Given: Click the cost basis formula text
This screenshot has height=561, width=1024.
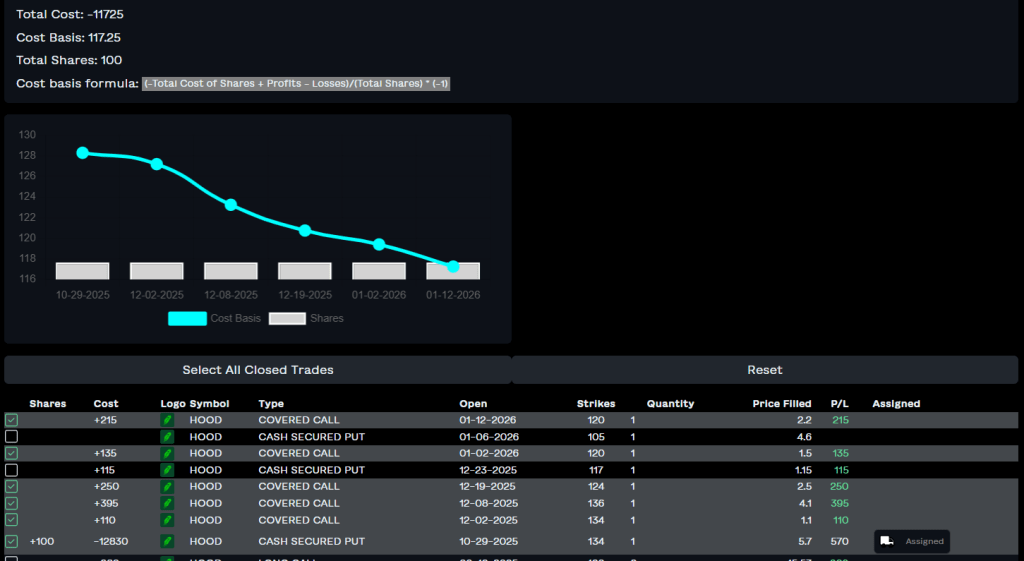Looking at the screenshot, I should coord(297,84).
